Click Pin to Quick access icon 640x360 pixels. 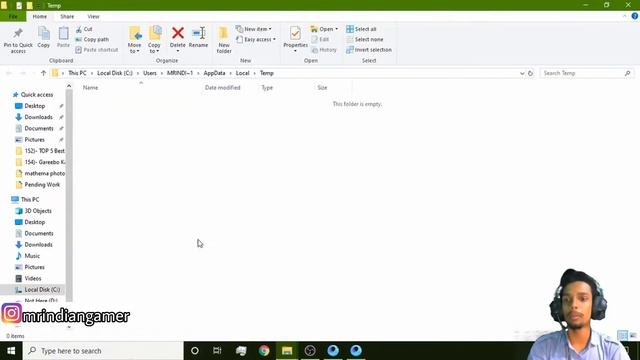click(18, 40)
